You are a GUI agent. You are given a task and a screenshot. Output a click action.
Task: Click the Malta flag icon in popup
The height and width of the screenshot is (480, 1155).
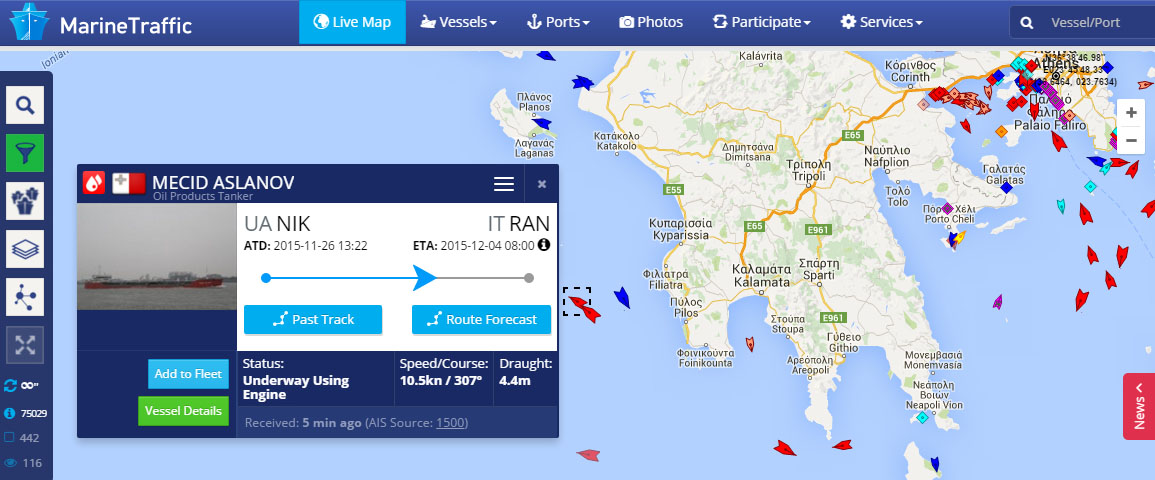point(128,183)
